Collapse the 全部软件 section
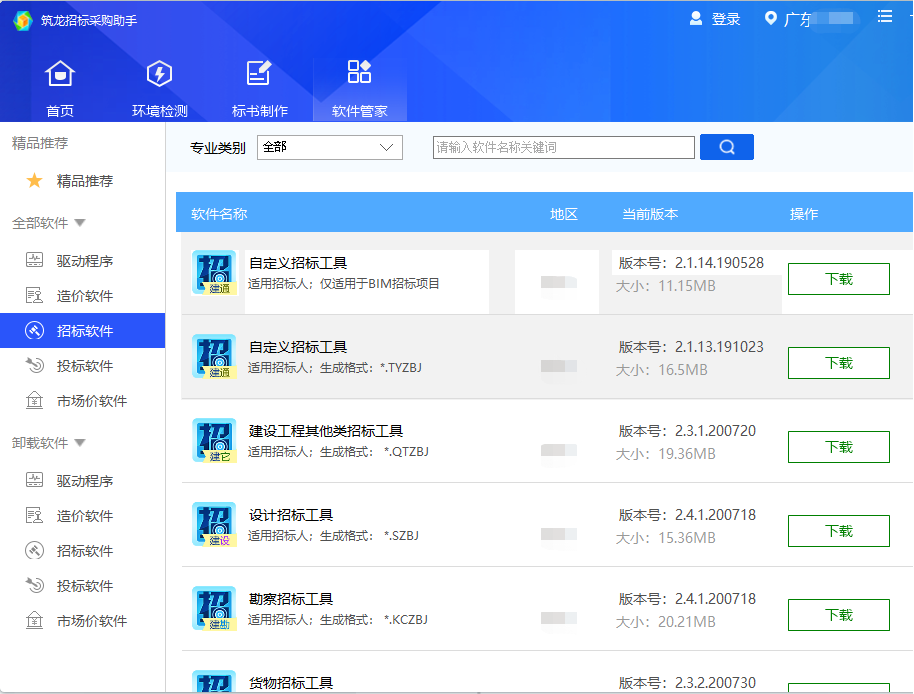Viewport: 914px width, 694px height. click(80, 223)
